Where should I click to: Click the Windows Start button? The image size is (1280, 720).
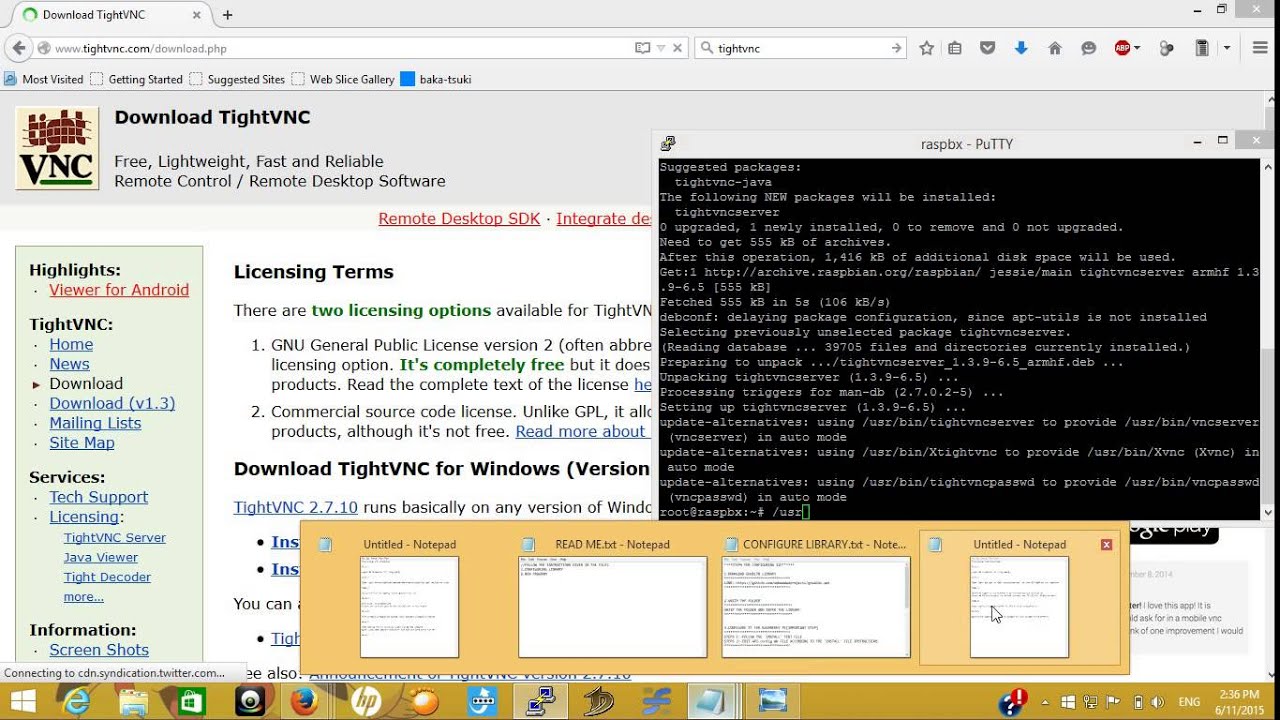click(23, 702)
